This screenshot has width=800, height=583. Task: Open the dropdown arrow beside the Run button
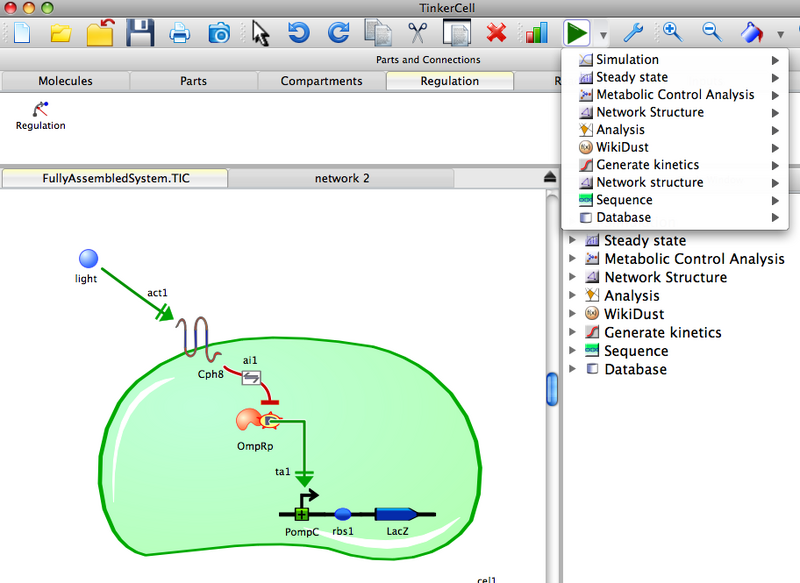click(x=604, y=33)
